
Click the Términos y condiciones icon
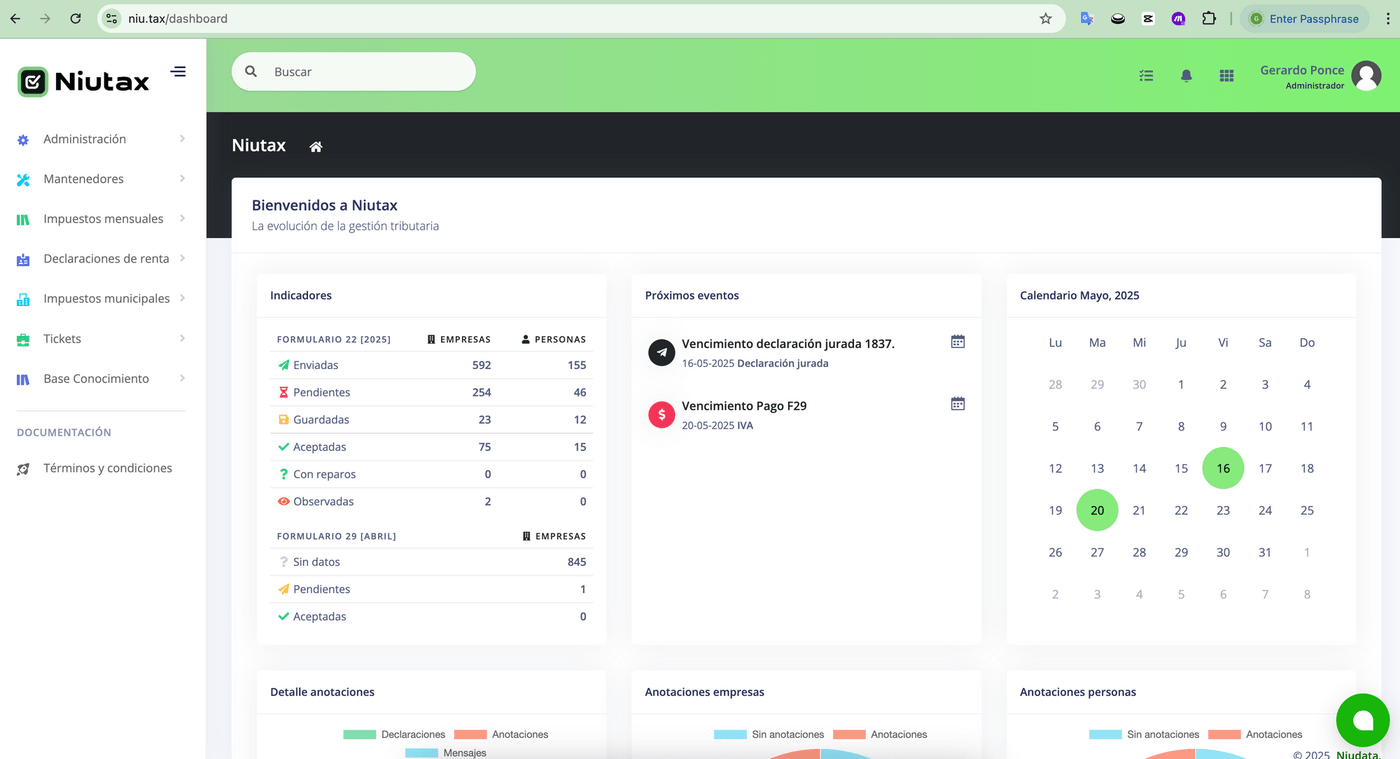[x=23, y=469]
